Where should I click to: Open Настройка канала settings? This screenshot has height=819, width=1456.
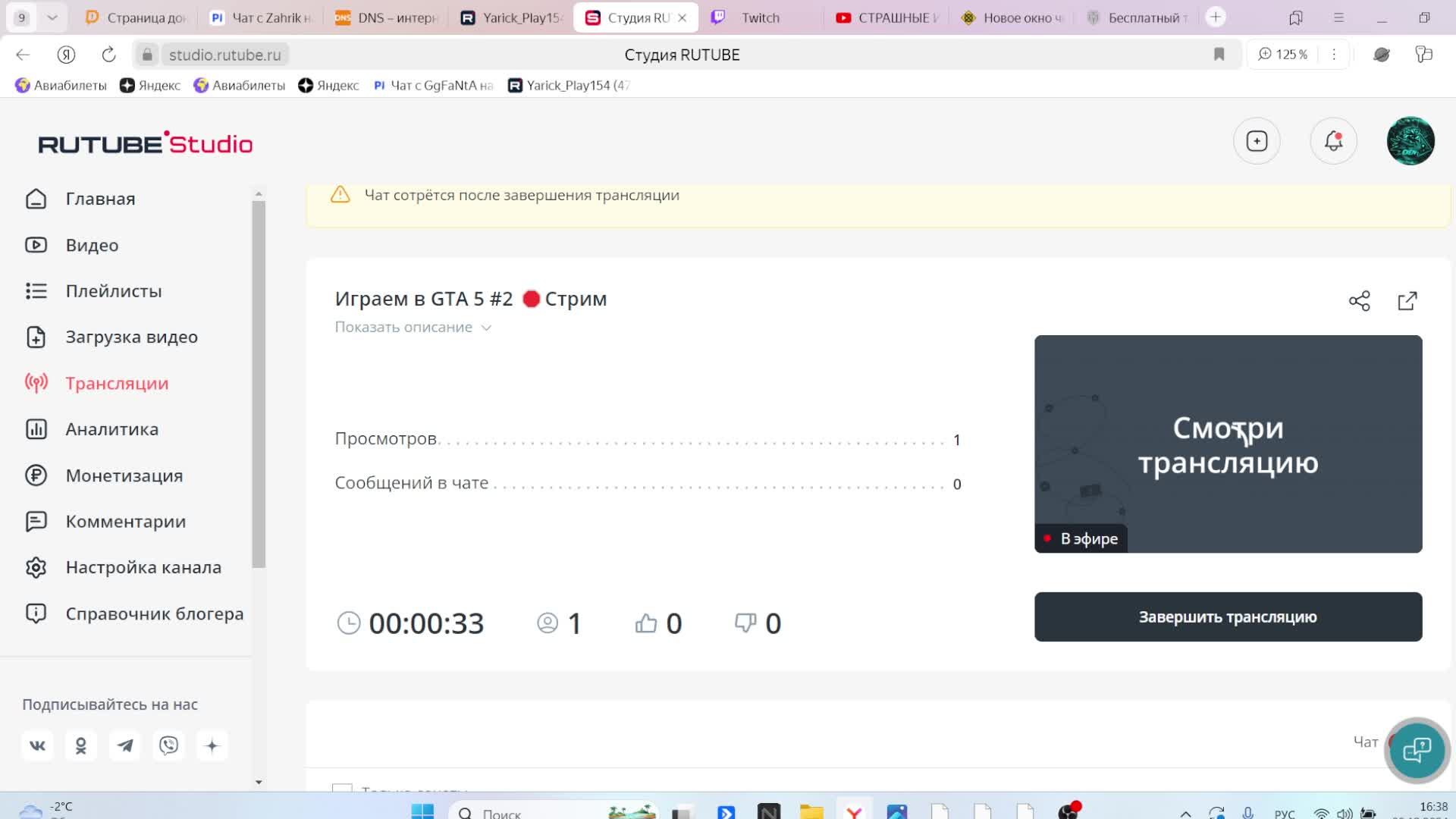tap(143, 566)
